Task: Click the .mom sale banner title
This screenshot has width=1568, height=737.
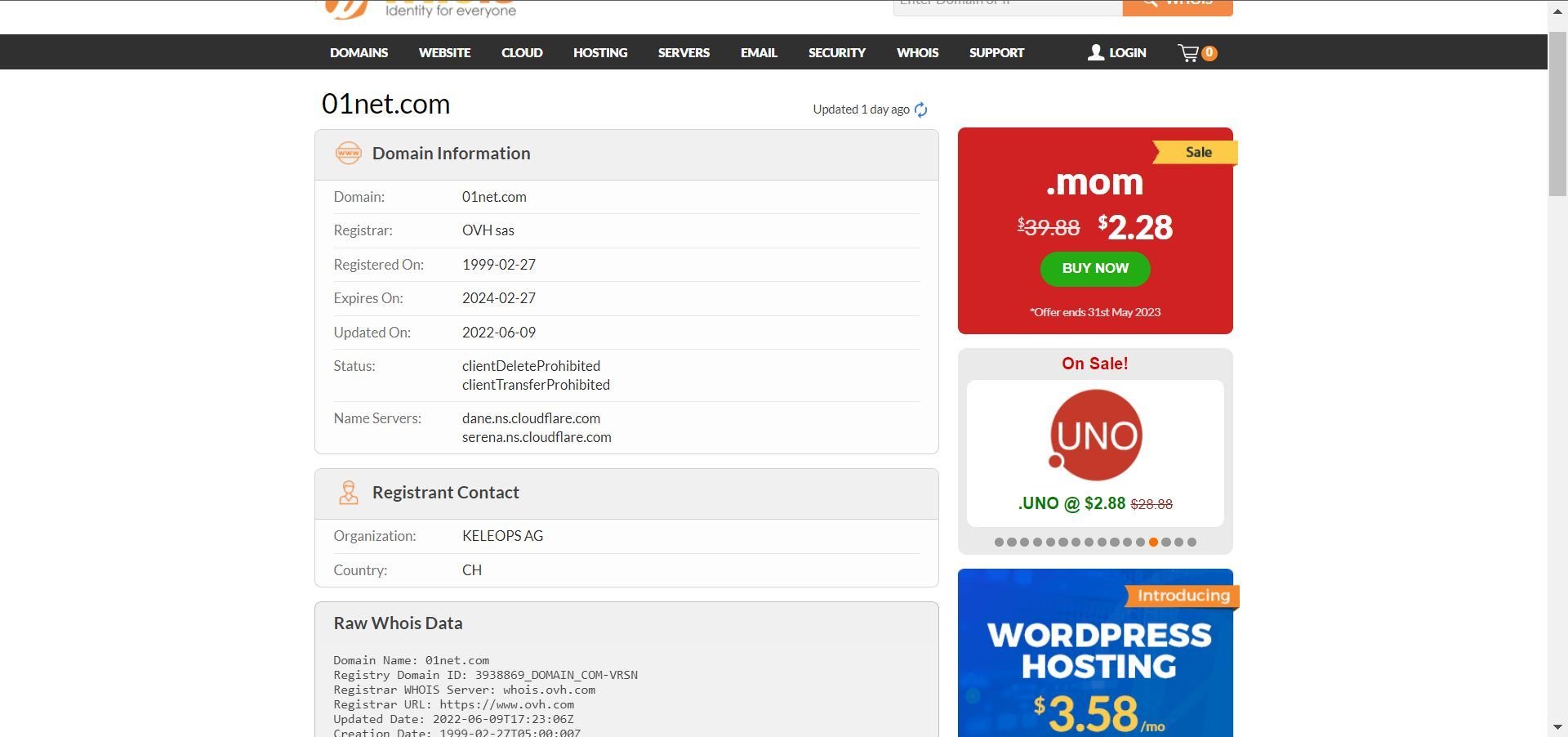Action: 1095,182
